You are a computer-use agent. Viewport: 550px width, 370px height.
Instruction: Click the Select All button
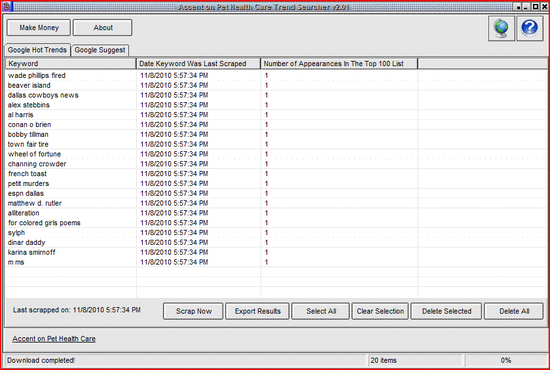(321, 311)
